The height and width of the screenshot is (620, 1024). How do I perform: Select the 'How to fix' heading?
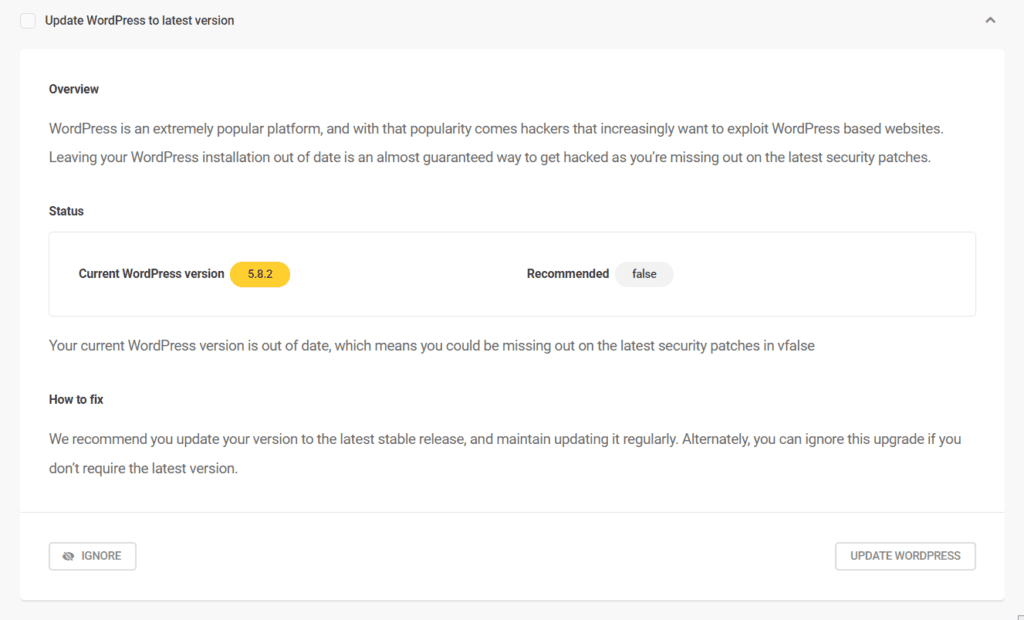76,400
